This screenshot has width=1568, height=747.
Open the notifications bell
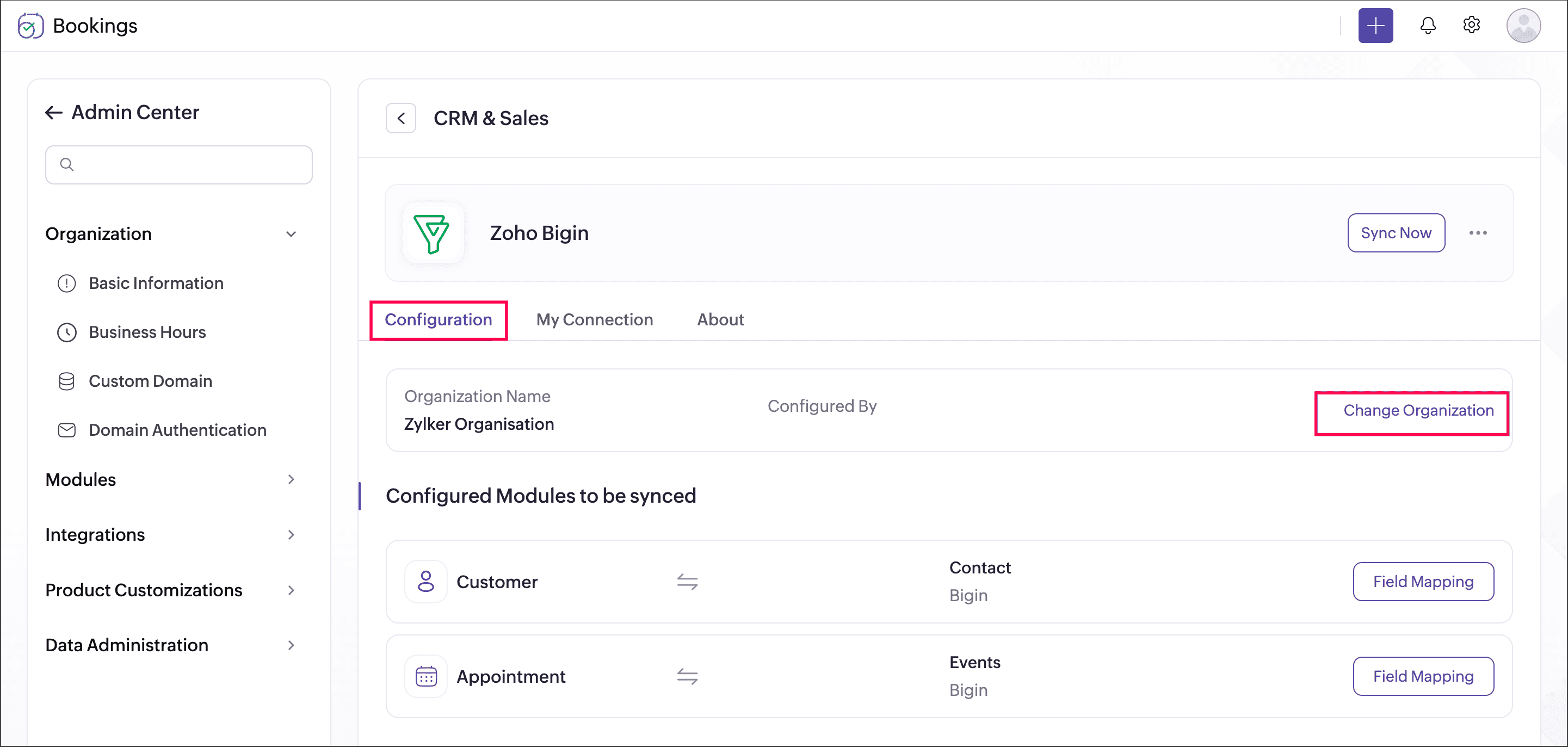1428,26
